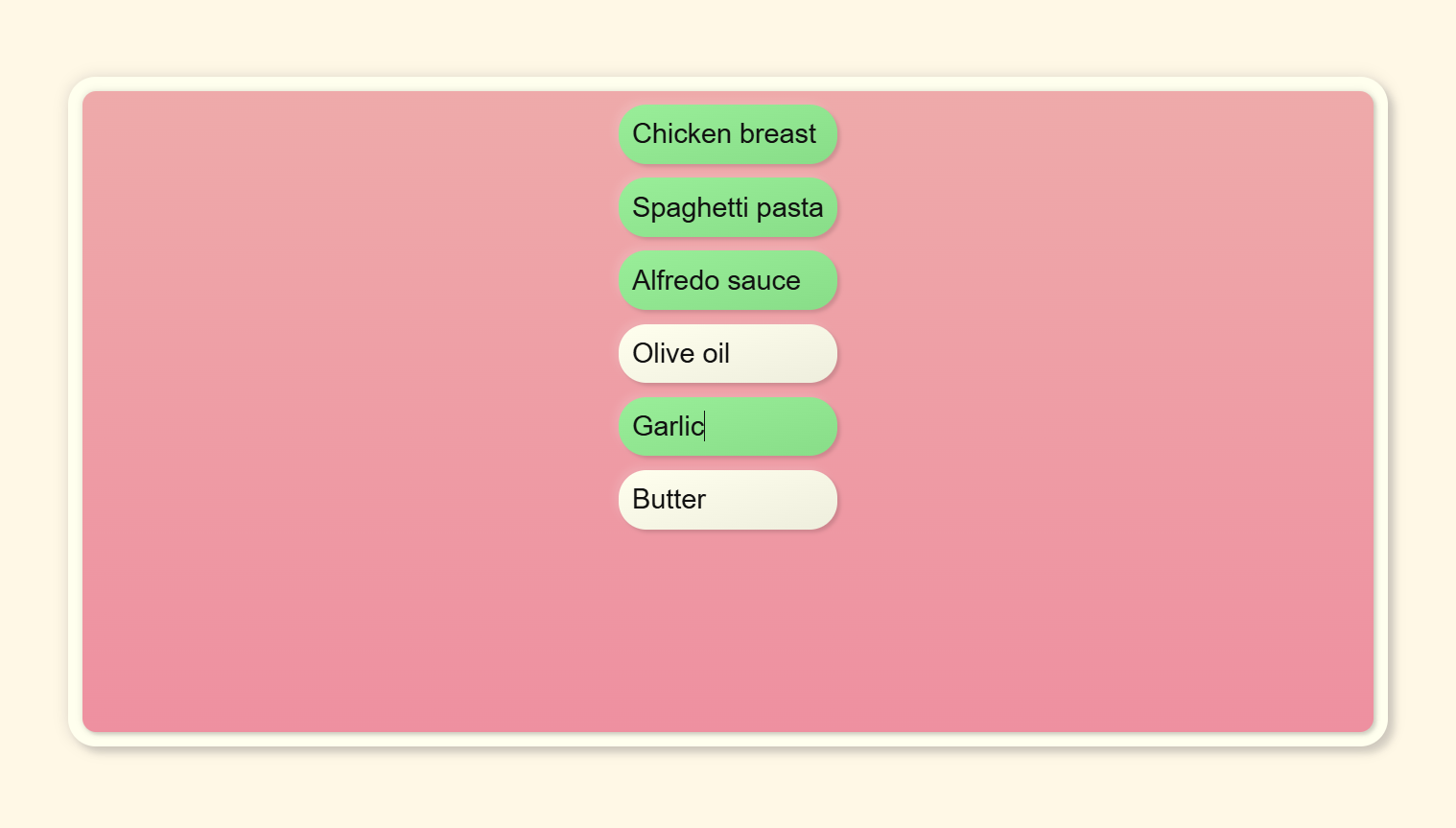Remove Spaghetti pasta from selected ingredients

pyautogui.click(x=728, y=207)
